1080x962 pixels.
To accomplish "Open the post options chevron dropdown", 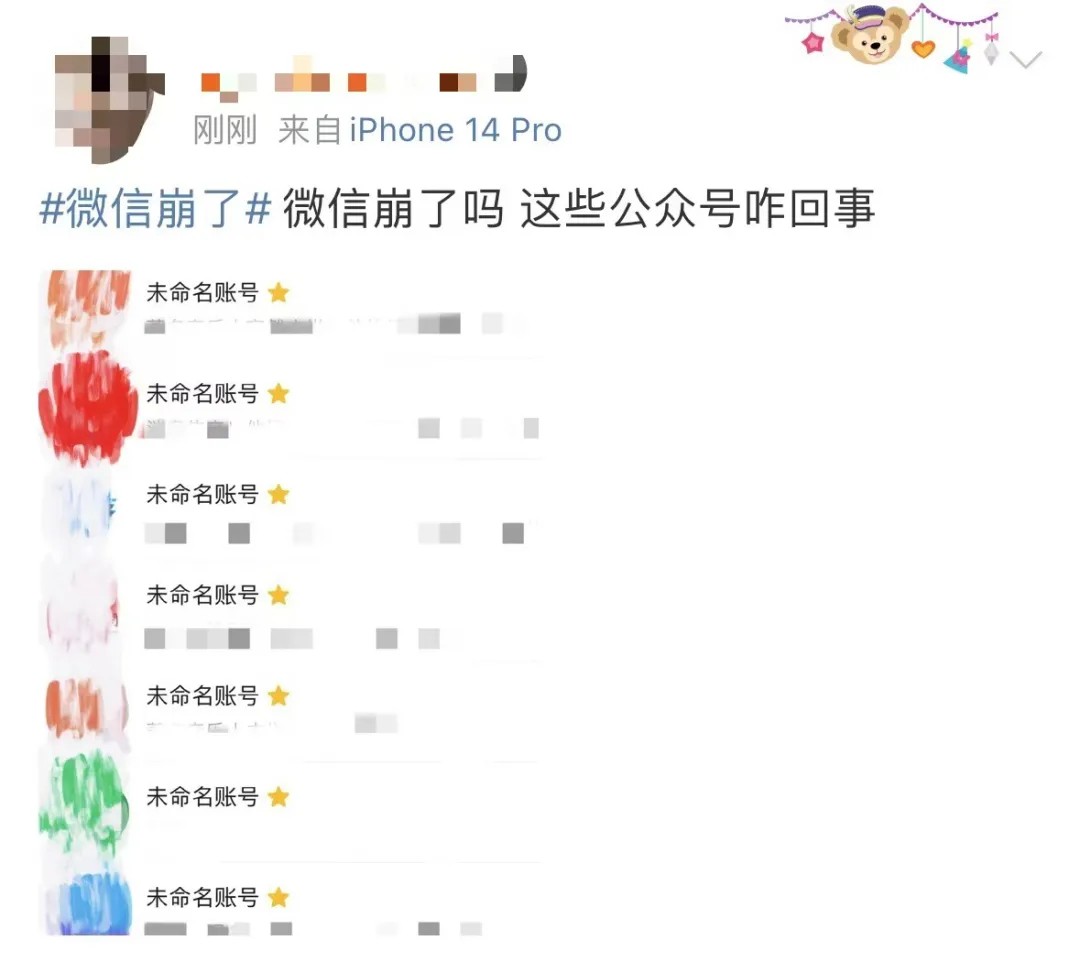I will (x=1026, y=60).
